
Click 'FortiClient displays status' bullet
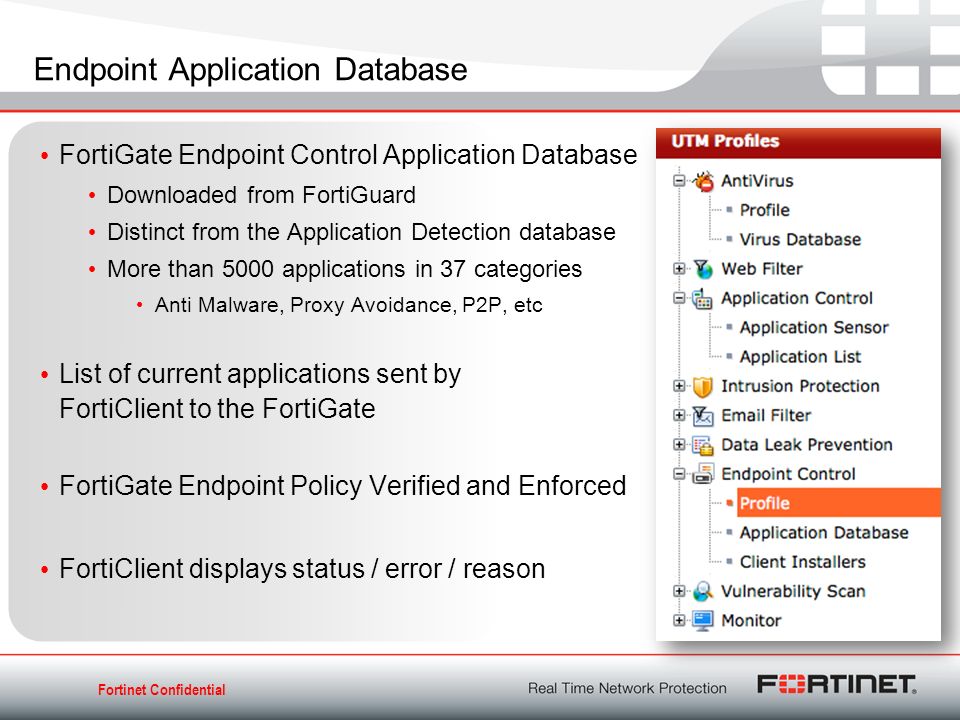pyautogui.click(x=302, y=569)
